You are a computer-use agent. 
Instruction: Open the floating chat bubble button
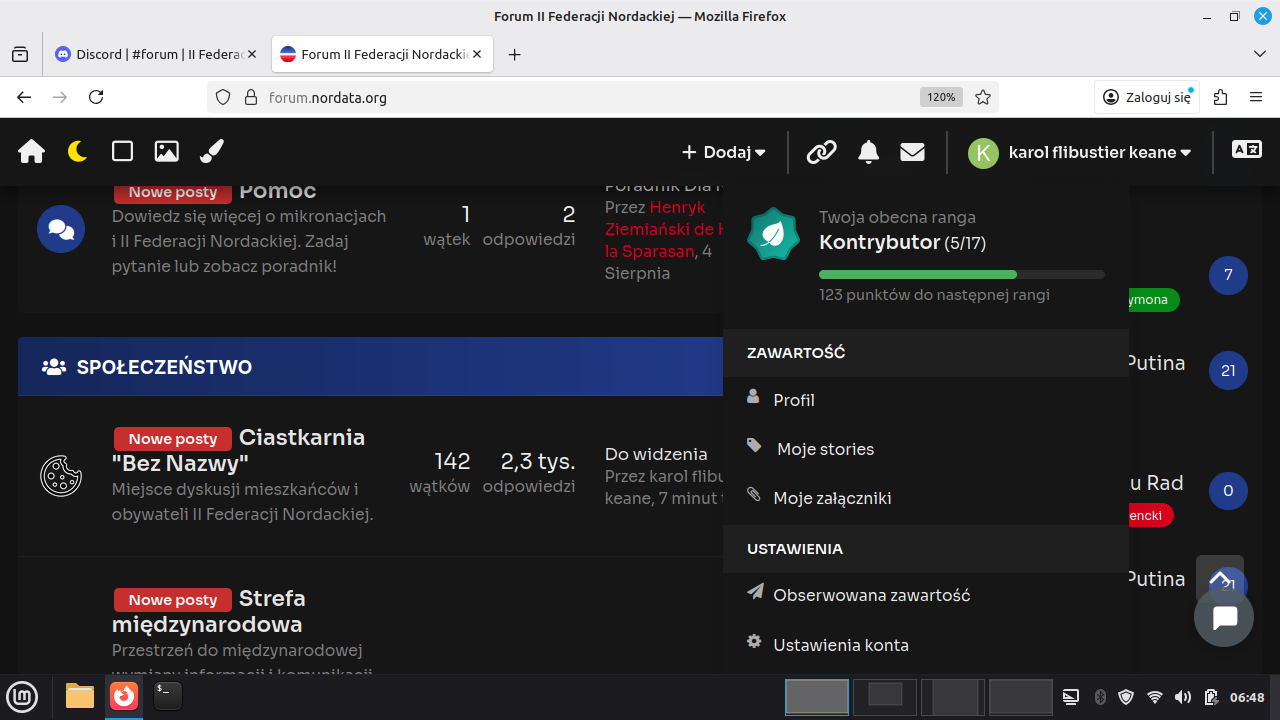coord(1224,617)
